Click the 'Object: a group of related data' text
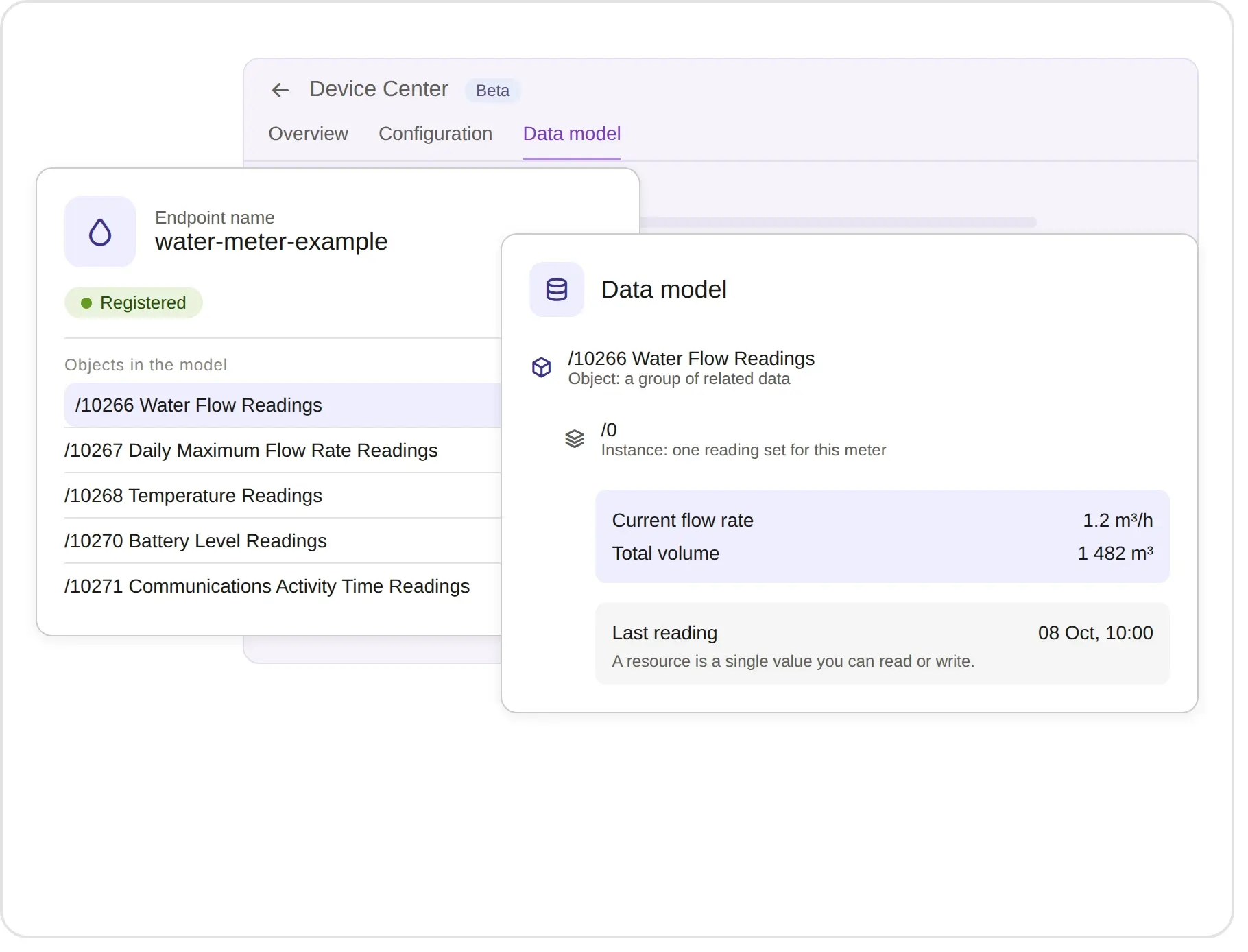1248x952 pixels. (679, 379)
